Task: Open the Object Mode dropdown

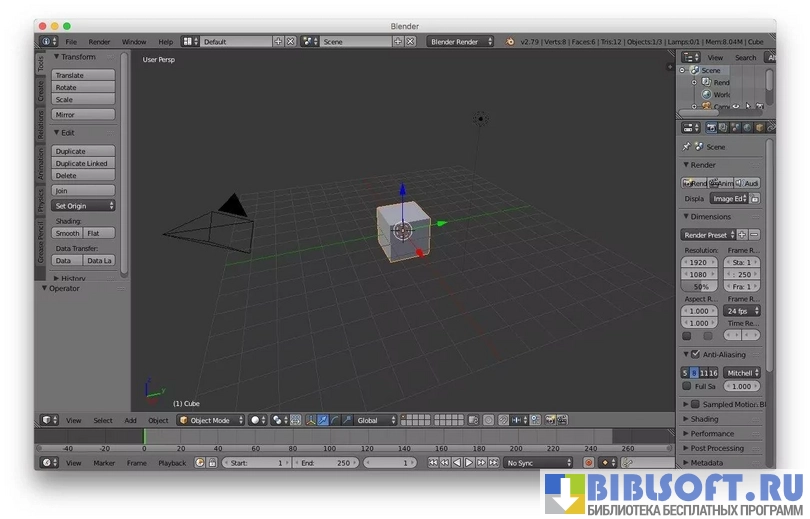Action: click(211, 420)
